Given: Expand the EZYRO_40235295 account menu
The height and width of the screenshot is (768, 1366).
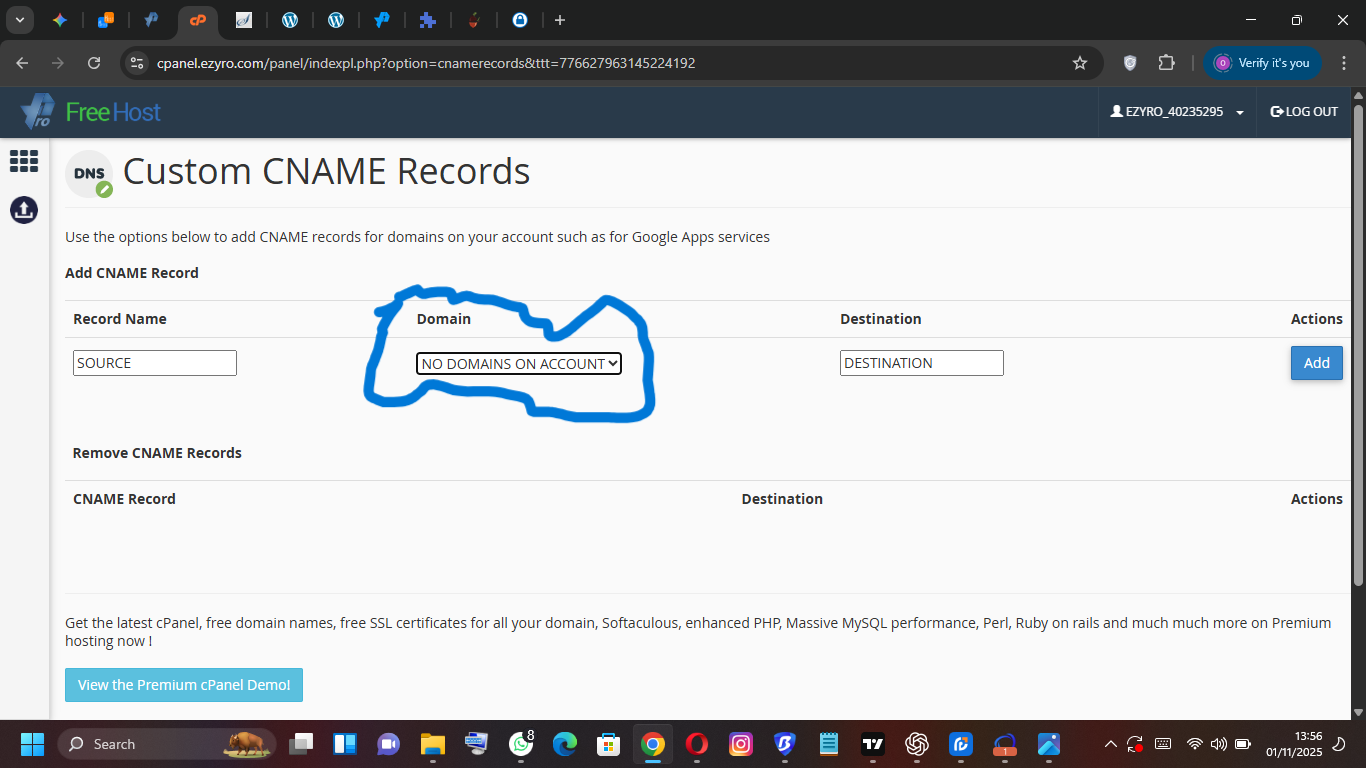Looking at the screenshot, I should tap(1177, 112).
